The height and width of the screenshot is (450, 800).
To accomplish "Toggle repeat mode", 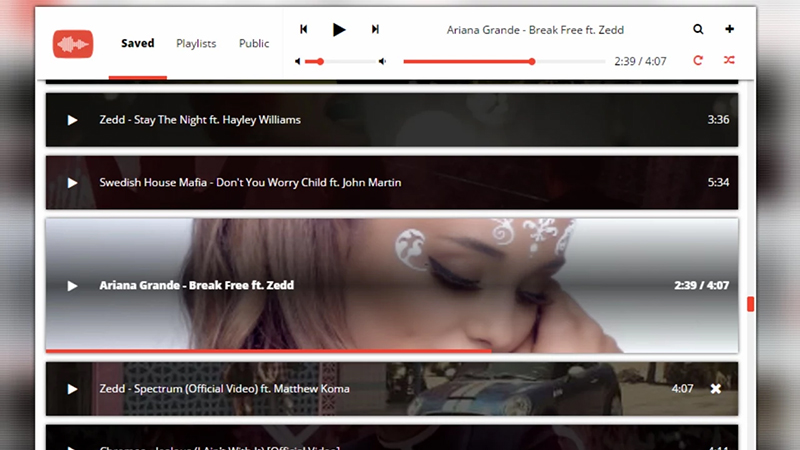I will 698,61.
